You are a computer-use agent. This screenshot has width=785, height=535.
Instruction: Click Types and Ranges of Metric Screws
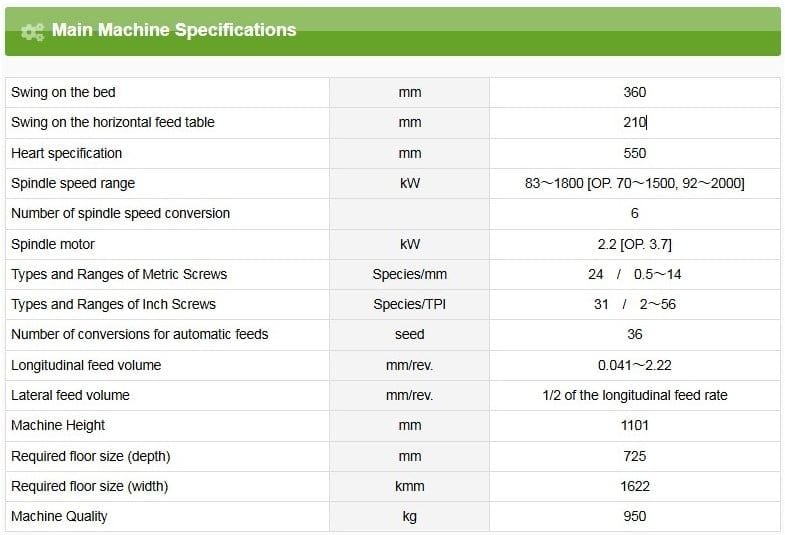[119, 274]
